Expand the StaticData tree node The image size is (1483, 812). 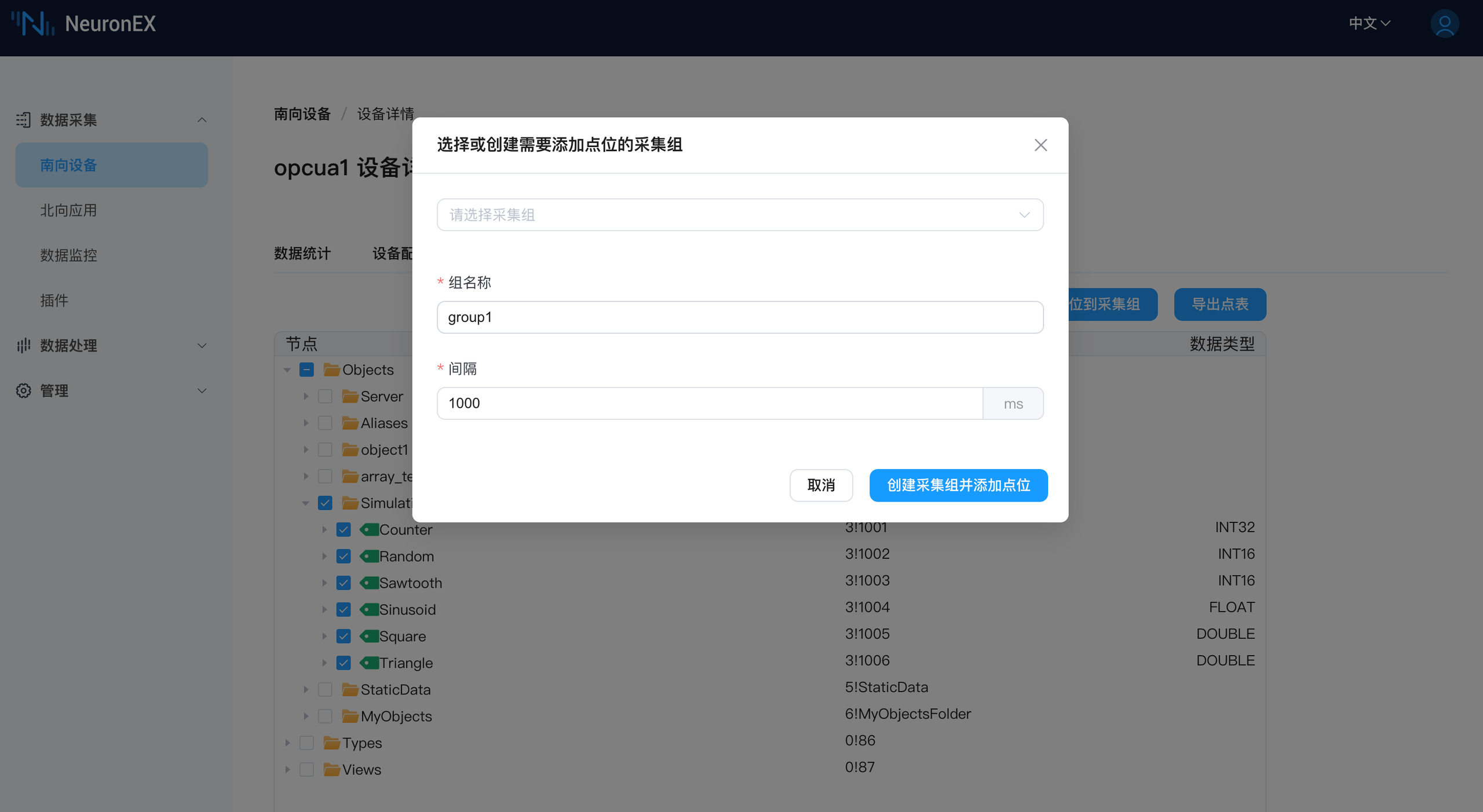point(306,689)
